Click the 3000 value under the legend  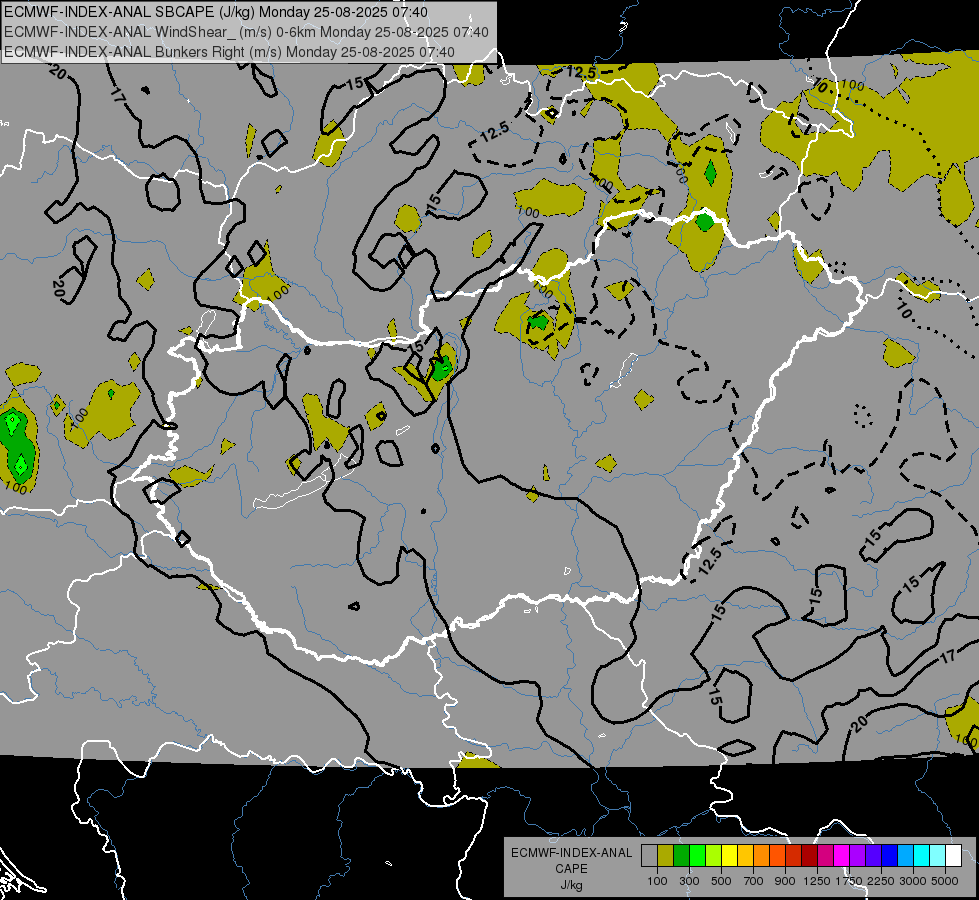pyautogui.click(x=913, y=881)
